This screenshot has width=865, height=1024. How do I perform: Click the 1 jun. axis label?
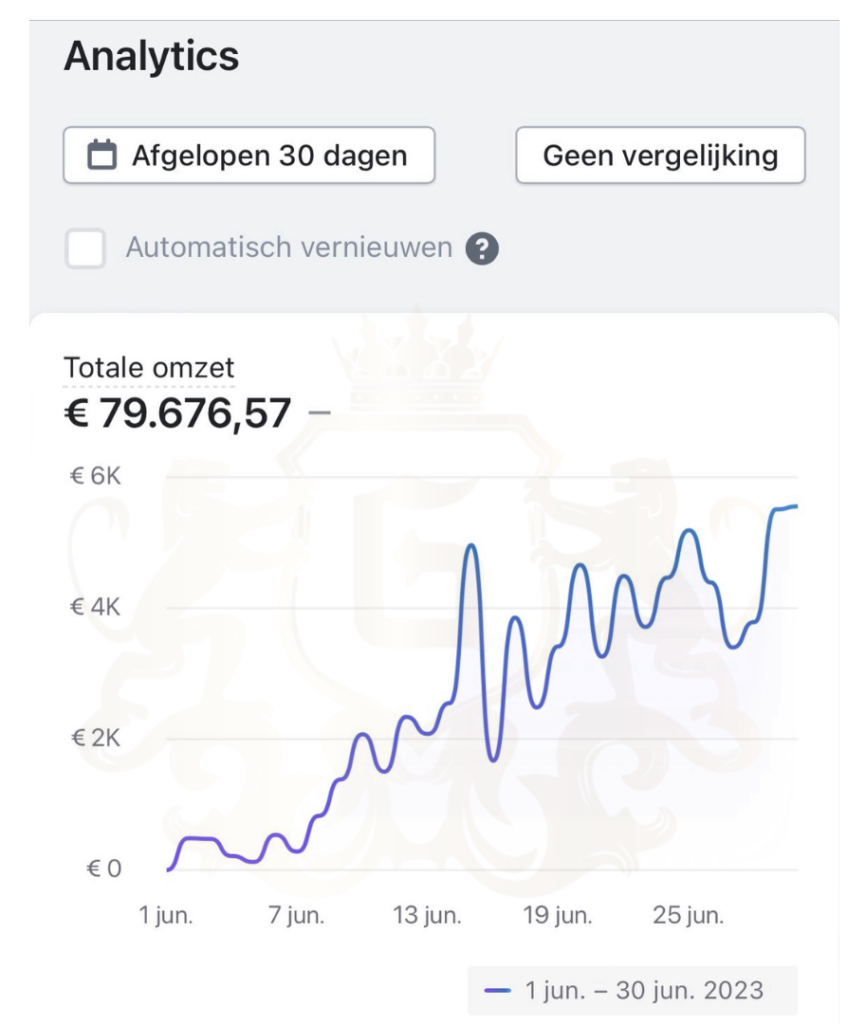pos(166,915)
